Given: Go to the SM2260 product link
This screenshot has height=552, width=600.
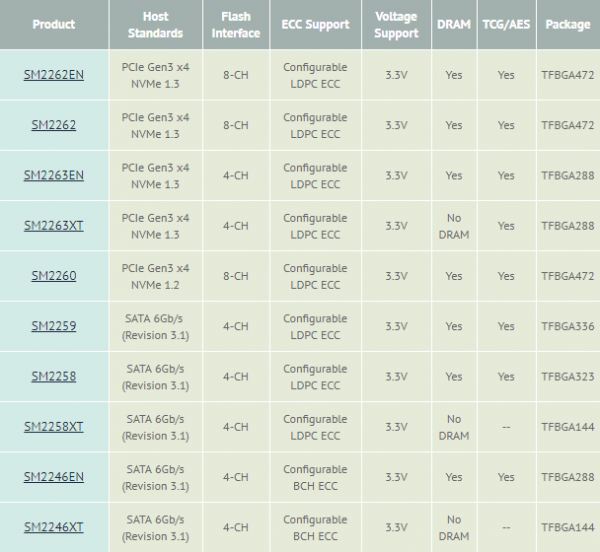Looking at the screenshot, I should [x=54, y=276].
